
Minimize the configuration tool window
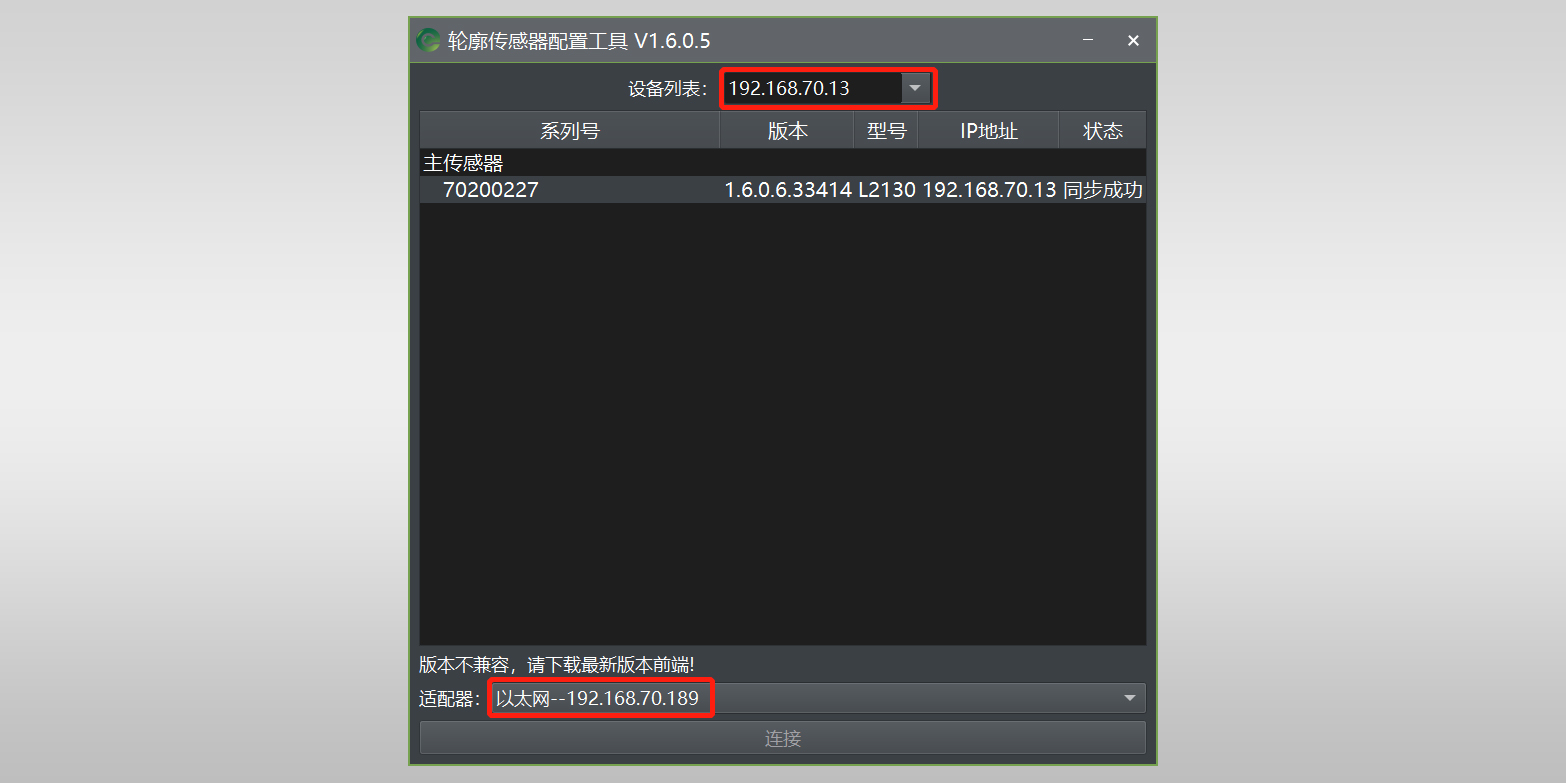point(1087,40)
